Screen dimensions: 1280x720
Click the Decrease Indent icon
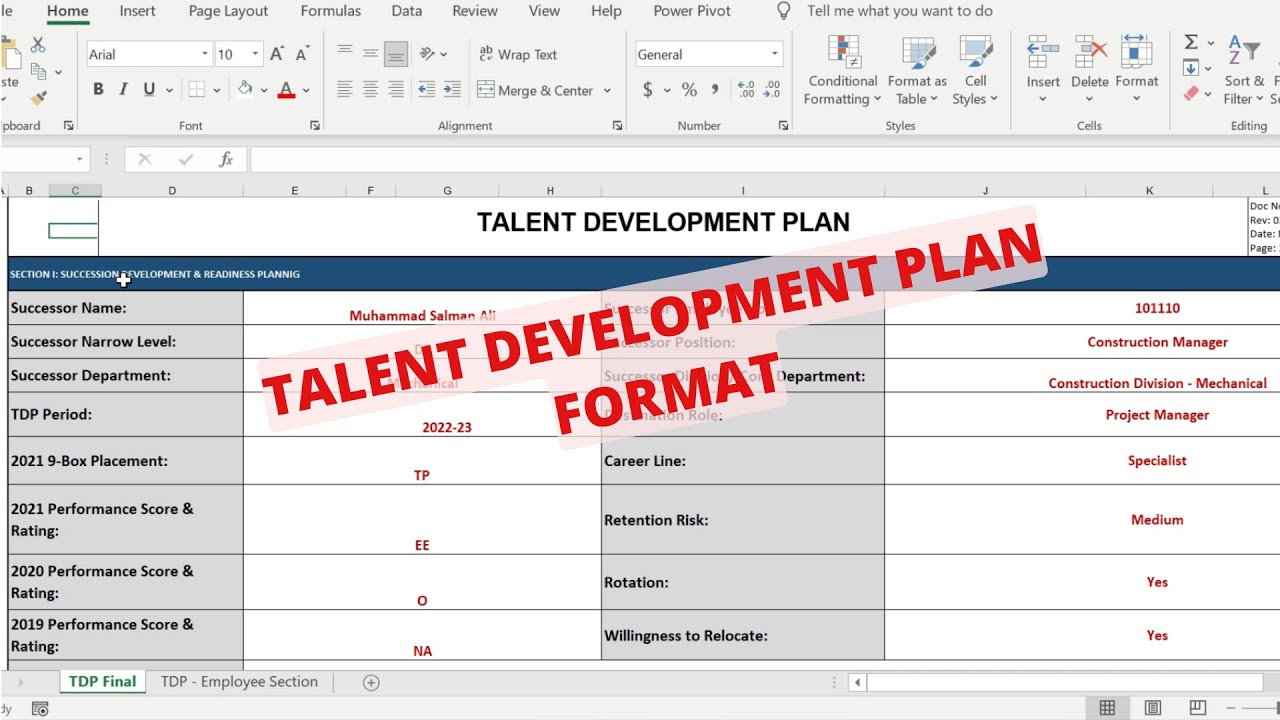coord(426,90)
